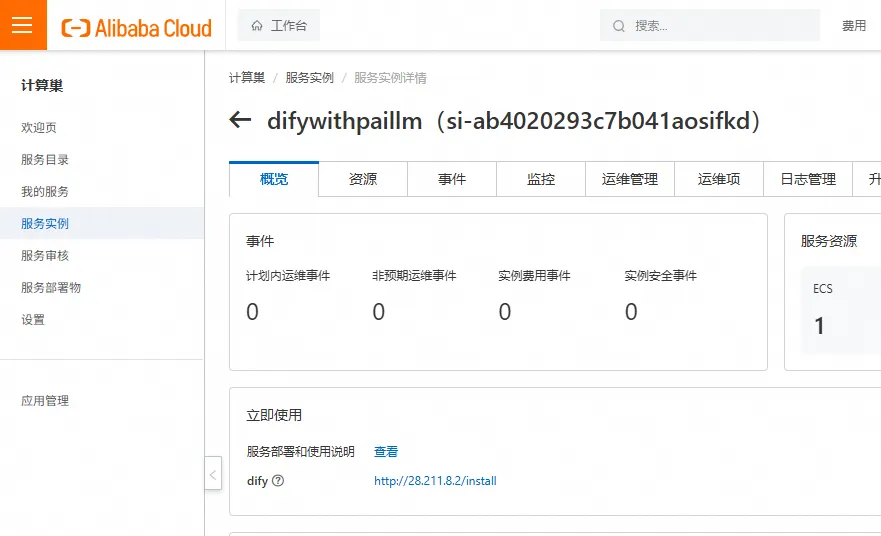This screenshot has width=881, height=536.
Task: Open 应用管理 in sidebar
Action: (45, 401)
